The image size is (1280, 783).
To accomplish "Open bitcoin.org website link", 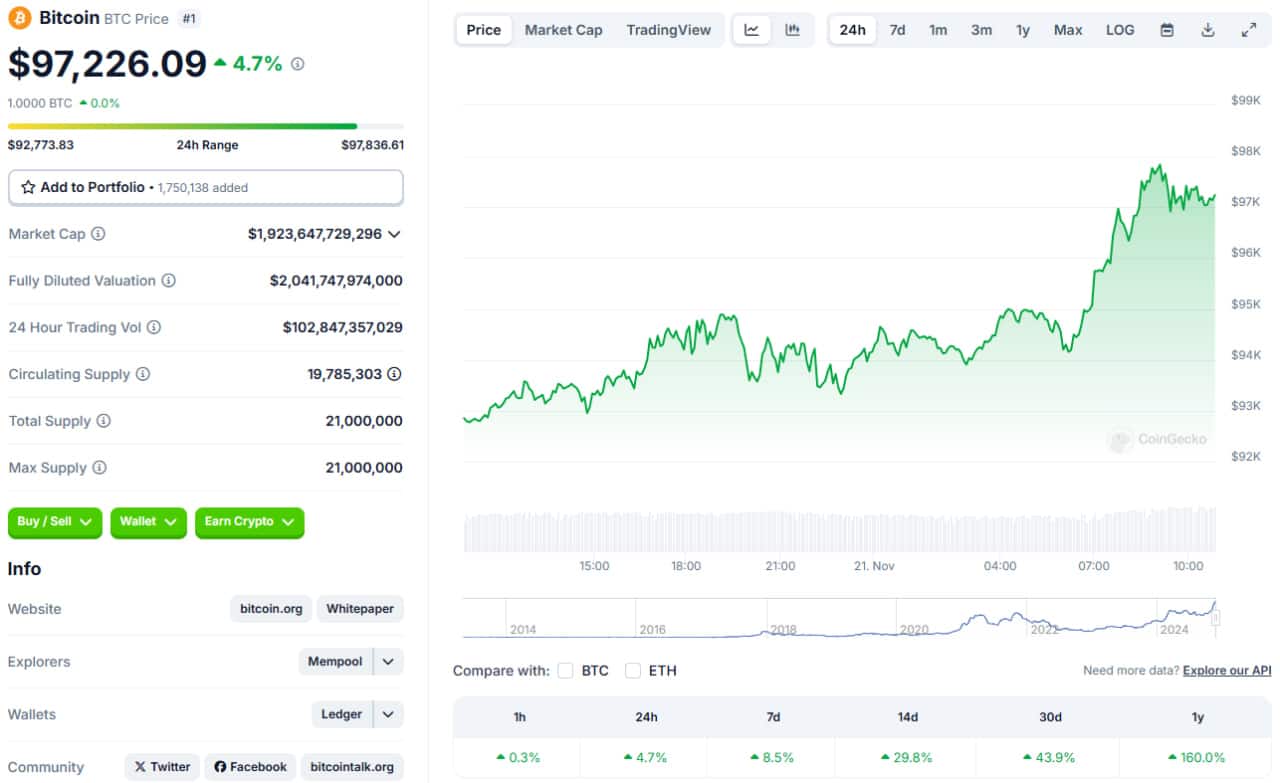I will (272, 609).
